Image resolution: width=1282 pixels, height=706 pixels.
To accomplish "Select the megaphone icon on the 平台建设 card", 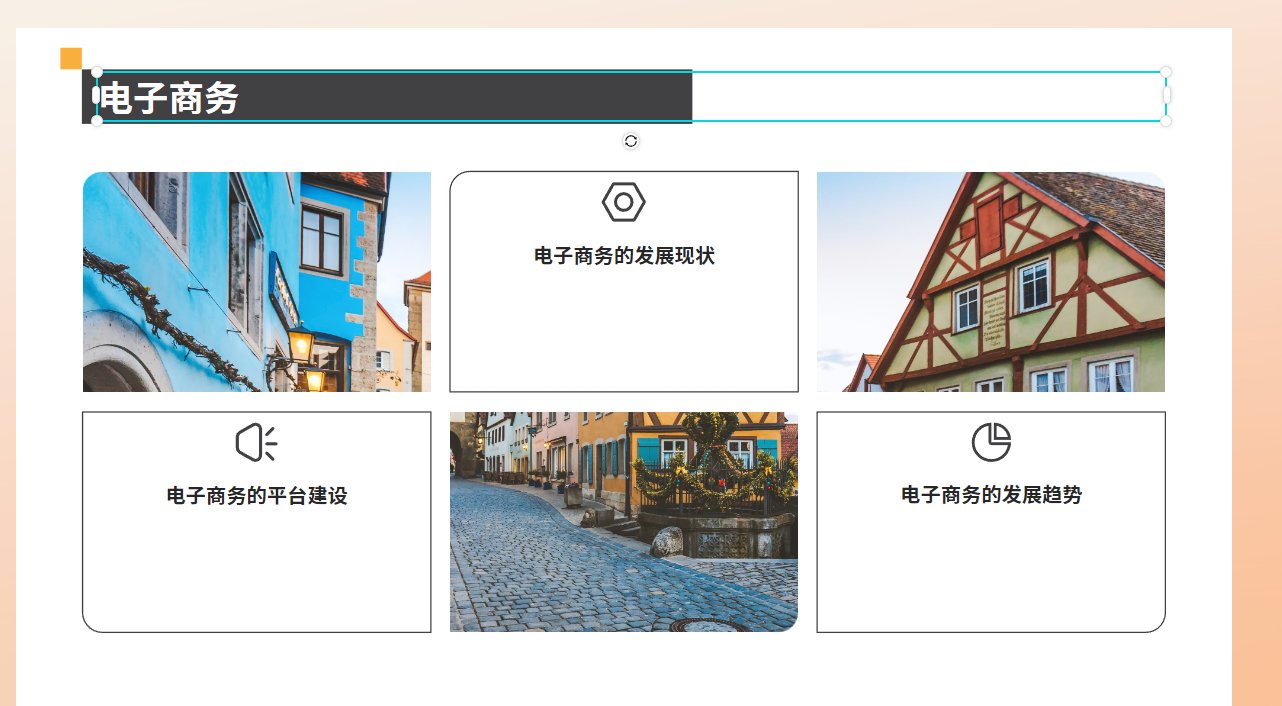I will [x=256, y=440].
